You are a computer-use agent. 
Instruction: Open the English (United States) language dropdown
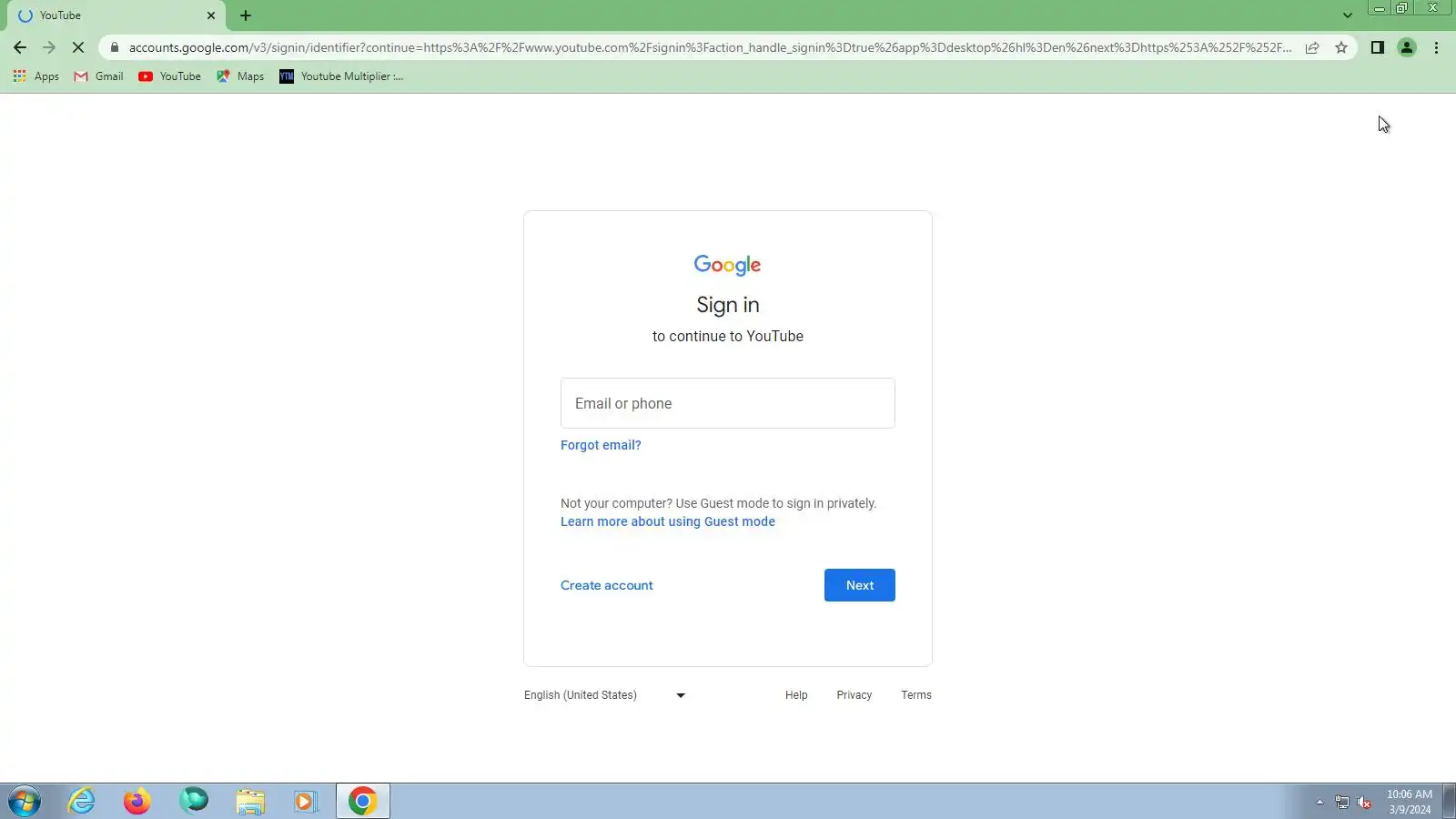click(605, 695)
